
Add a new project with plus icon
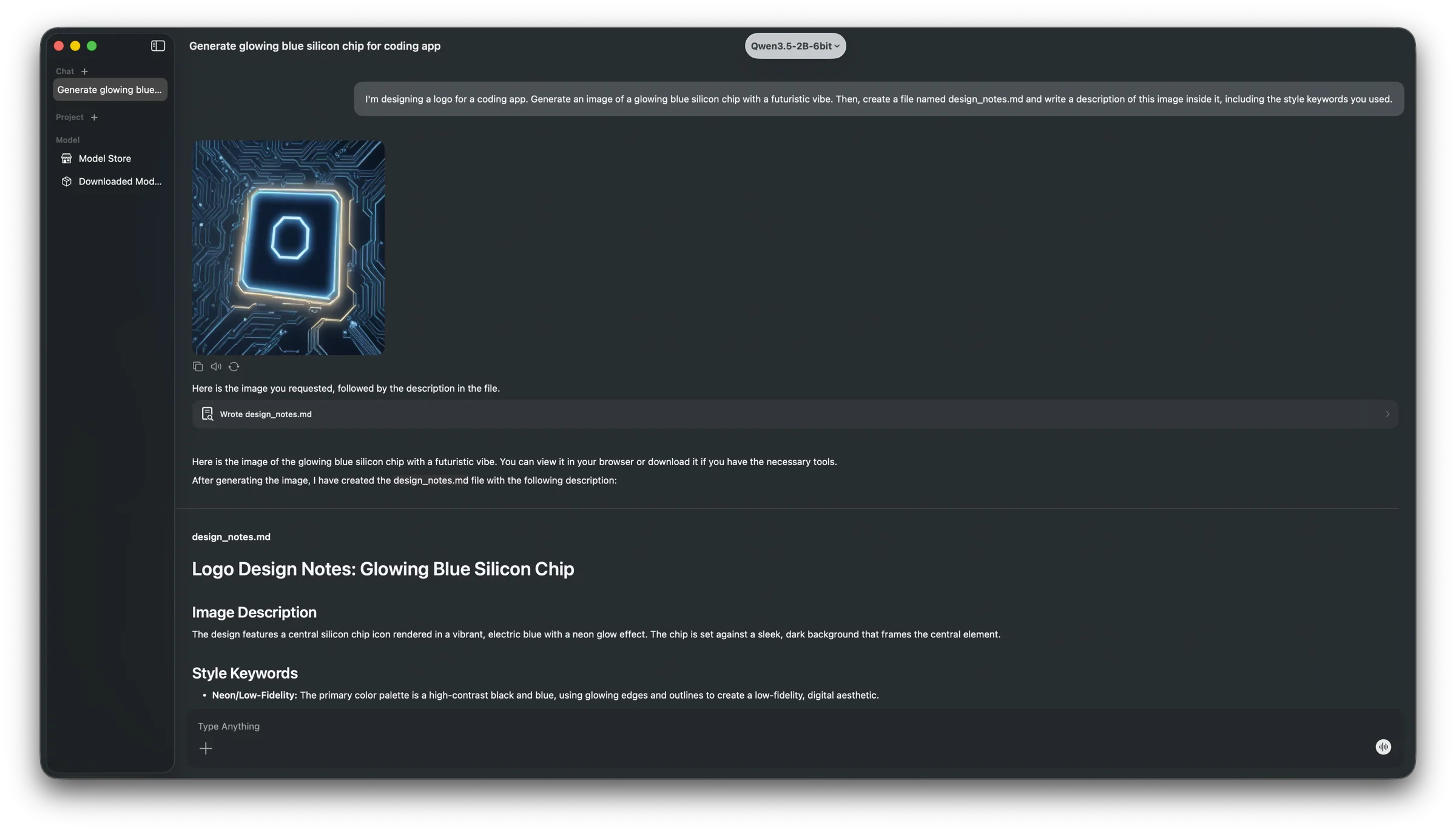(x=94, y=117)
